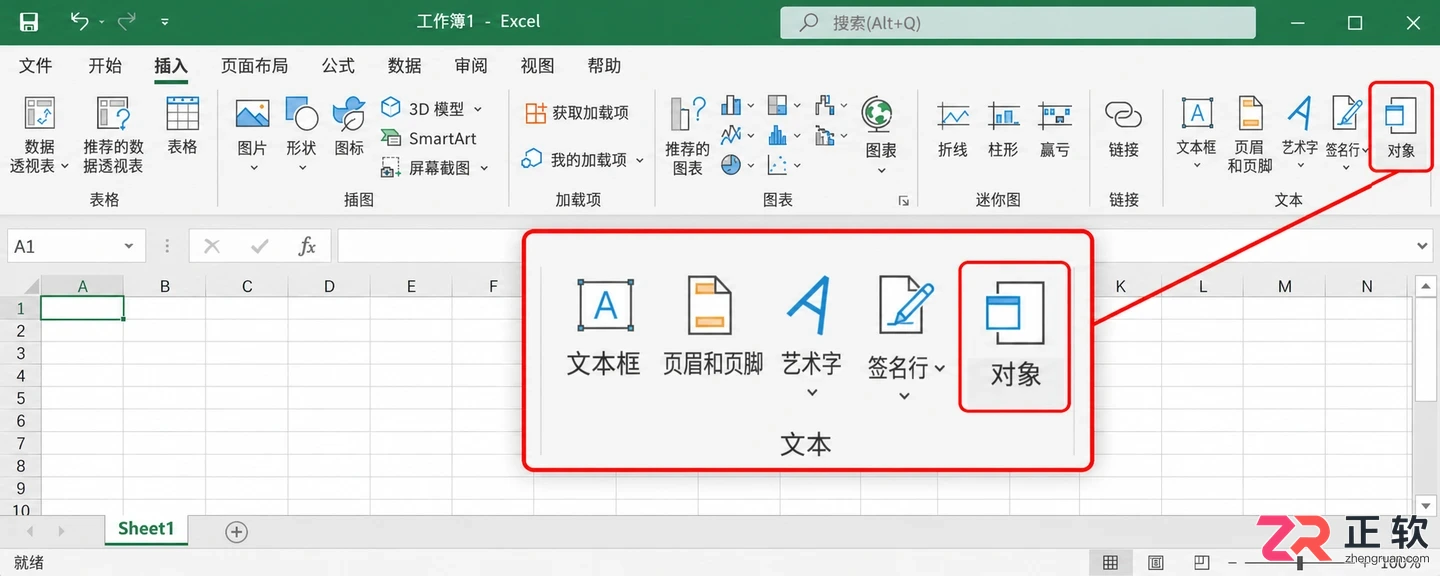Open the shapes gallery (形状)

[x=301, y=136]
